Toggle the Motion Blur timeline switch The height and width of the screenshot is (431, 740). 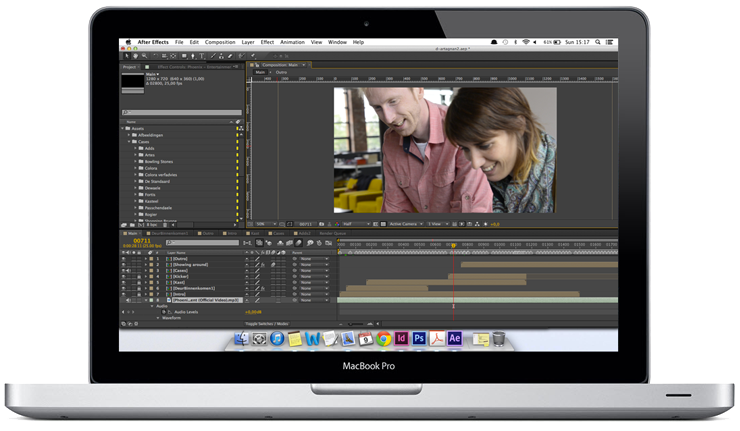298,243
